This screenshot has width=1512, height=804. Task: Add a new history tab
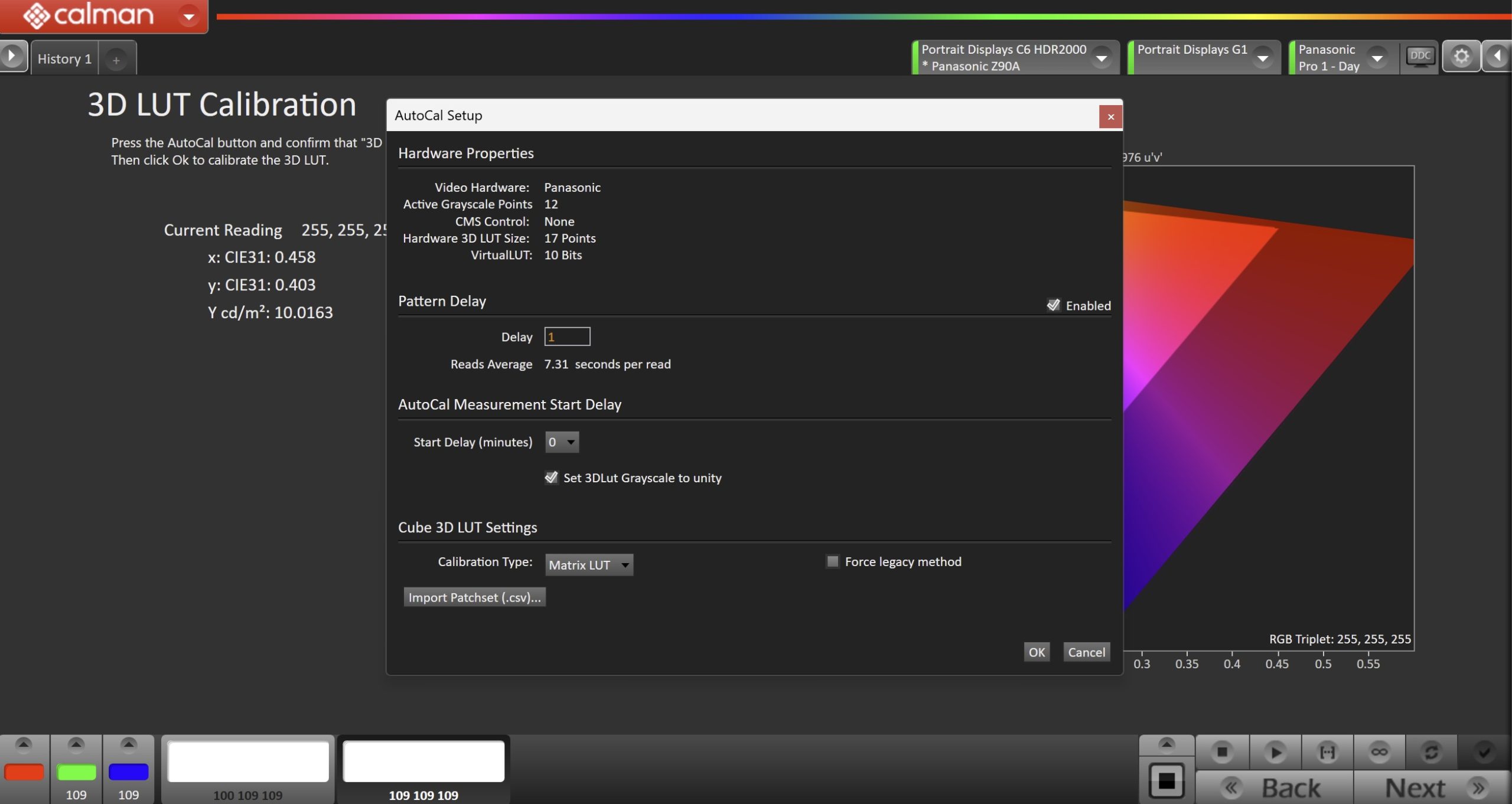point(116,60)
